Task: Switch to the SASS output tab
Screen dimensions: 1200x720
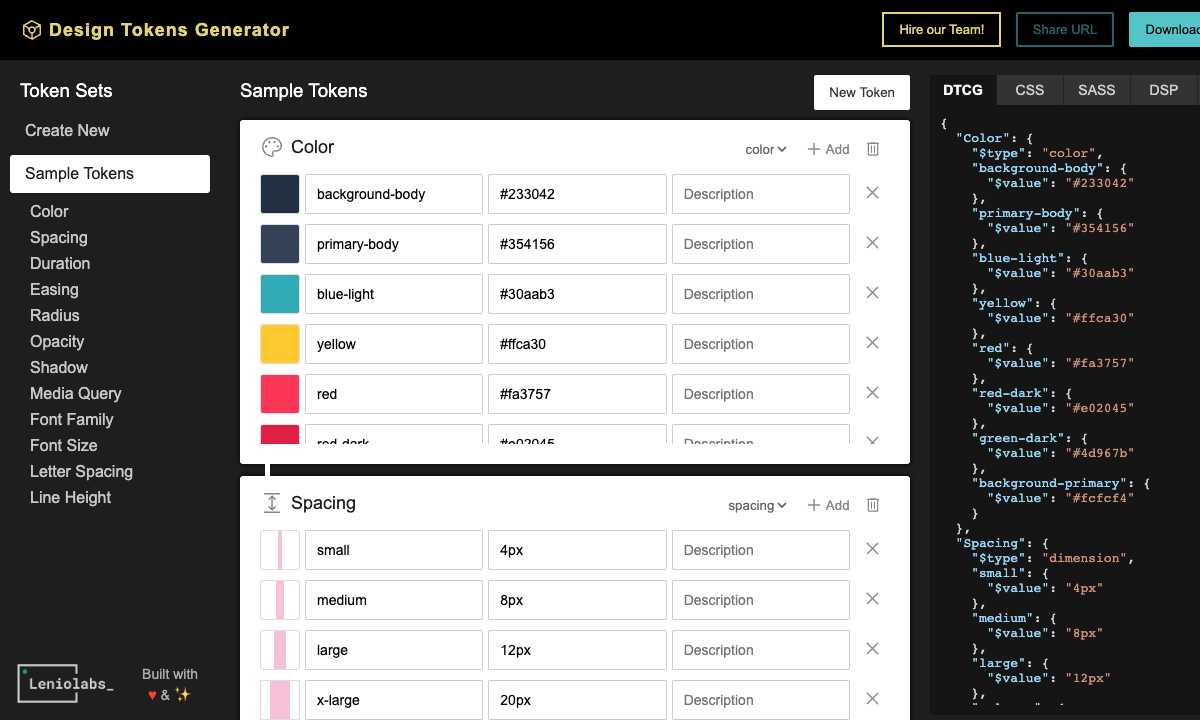Action: 1096,89
